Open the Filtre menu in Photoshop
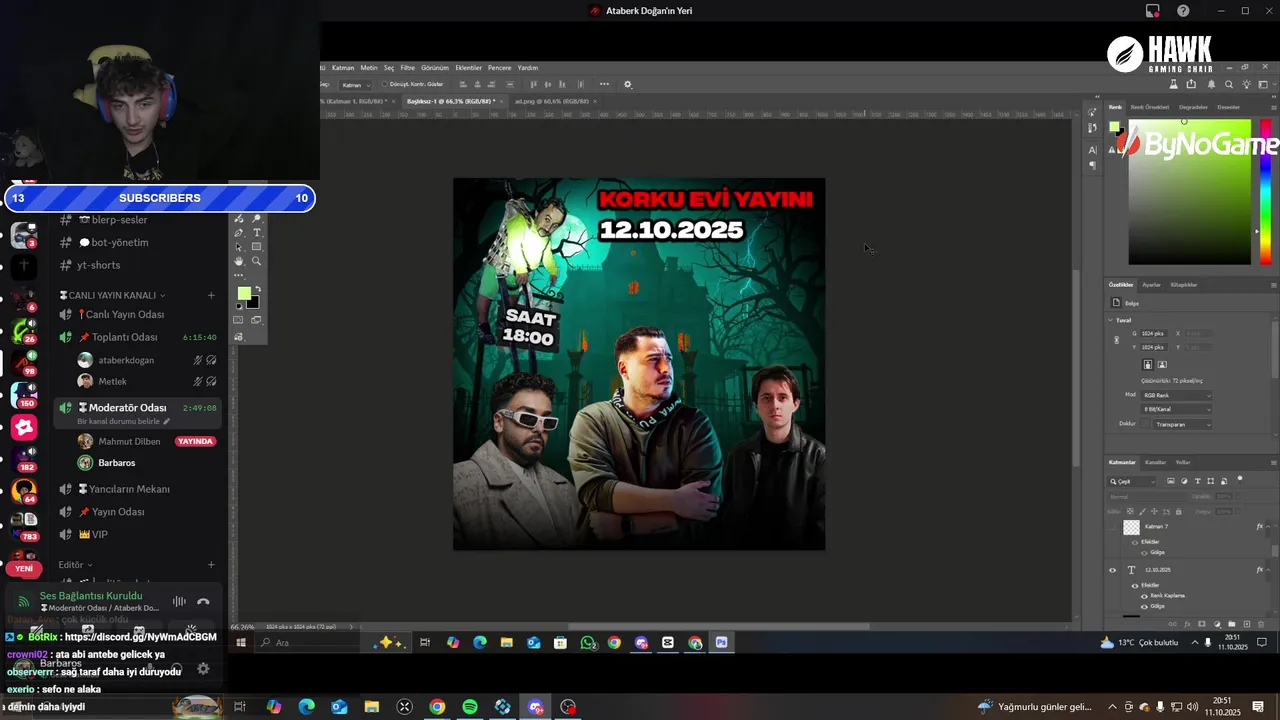1280x720 pixels. pyautogui.click(x=407, y=68)
